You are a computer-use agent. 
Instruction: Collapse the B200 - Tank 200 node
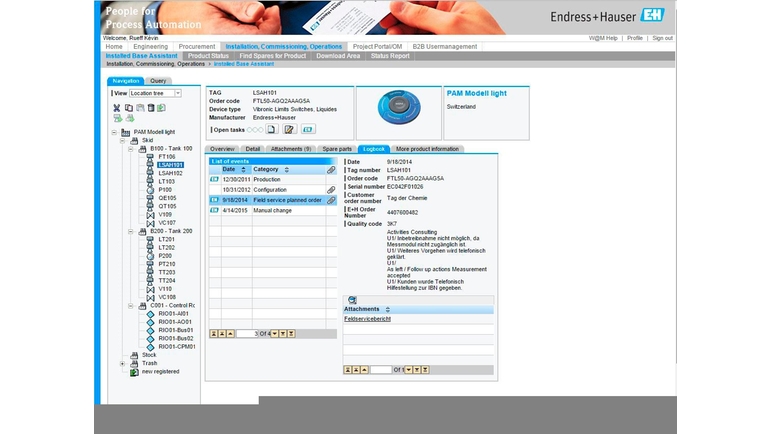pyautogui.click(x=131, y=231)
